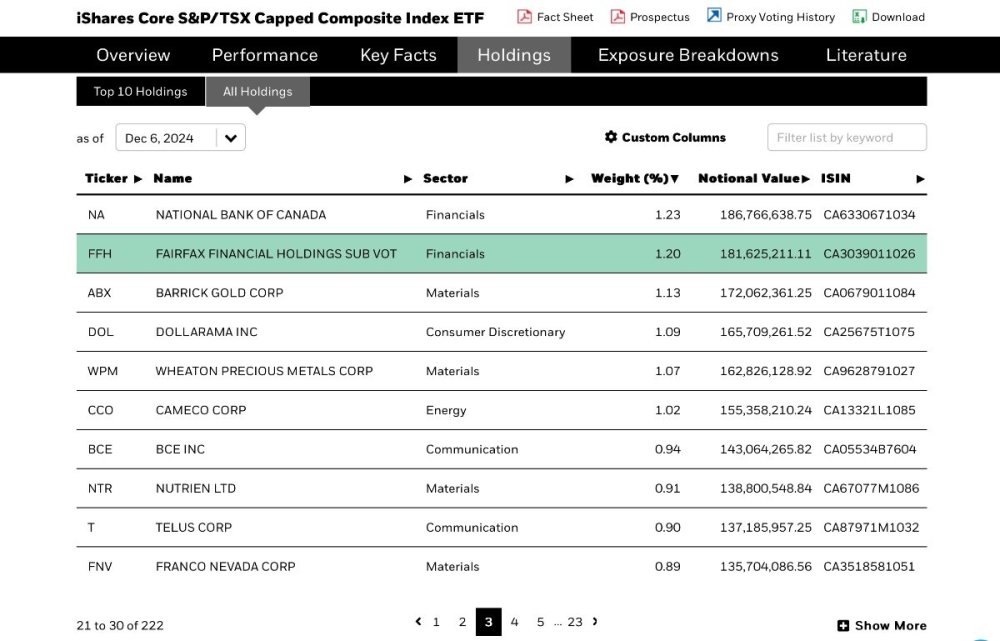The image size is (1000, 641).
Task: Sort by Sector column arrow
Action: coord(570,179)
